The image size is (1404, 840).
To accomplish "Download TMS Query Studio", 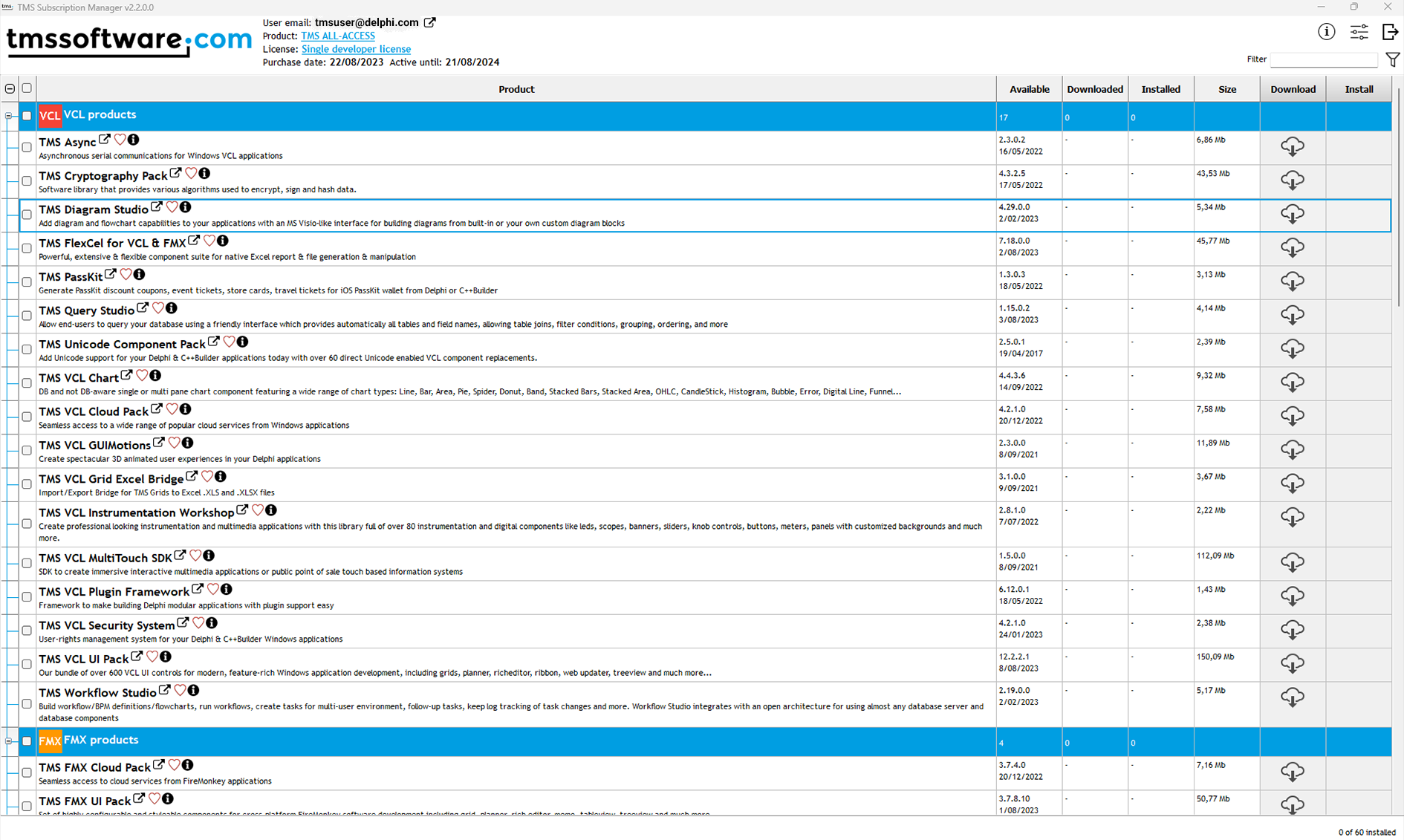I will 1293,316.
